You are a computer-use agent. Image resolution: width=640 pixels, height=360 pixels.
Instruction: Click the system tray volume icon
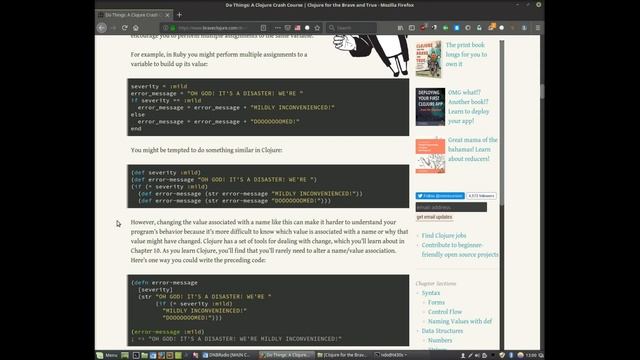click(477, 355)
